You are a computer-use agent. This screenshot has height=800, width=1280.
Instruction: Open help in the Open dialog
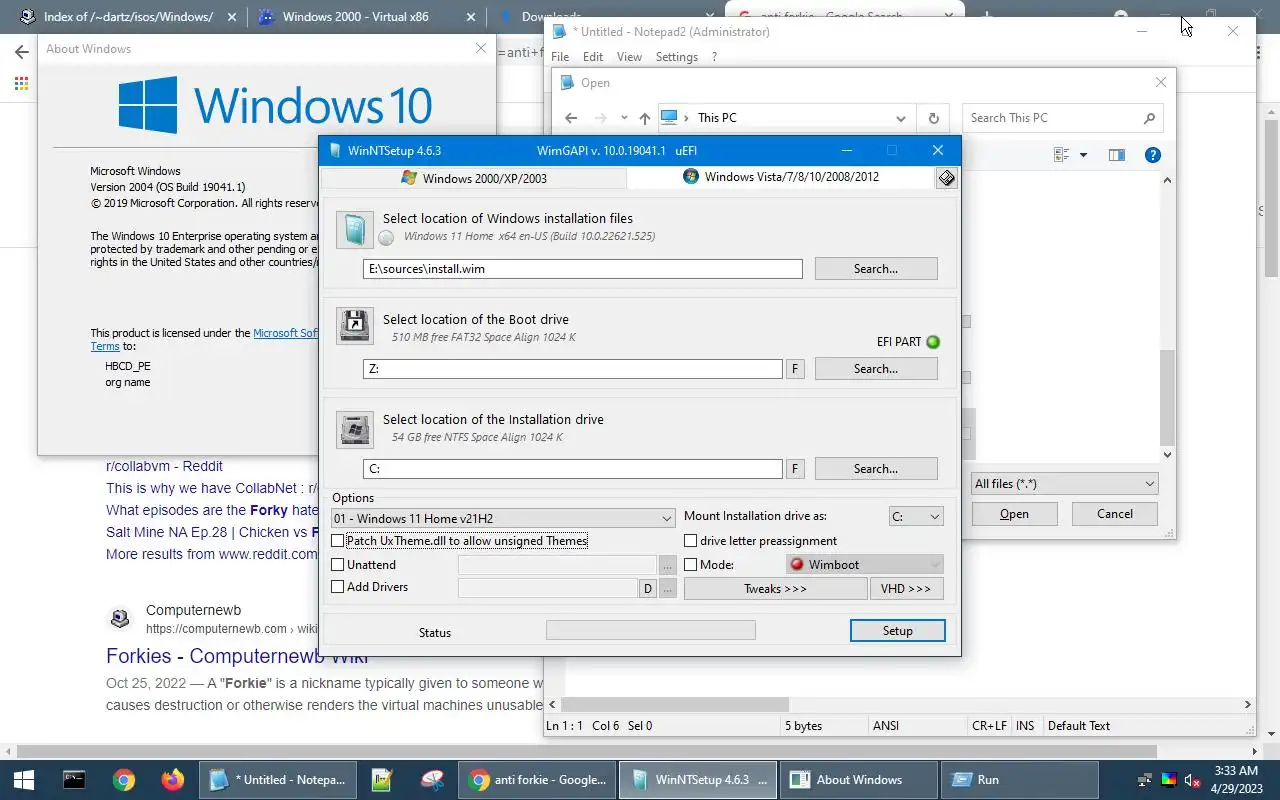[x=1152, y=155]
